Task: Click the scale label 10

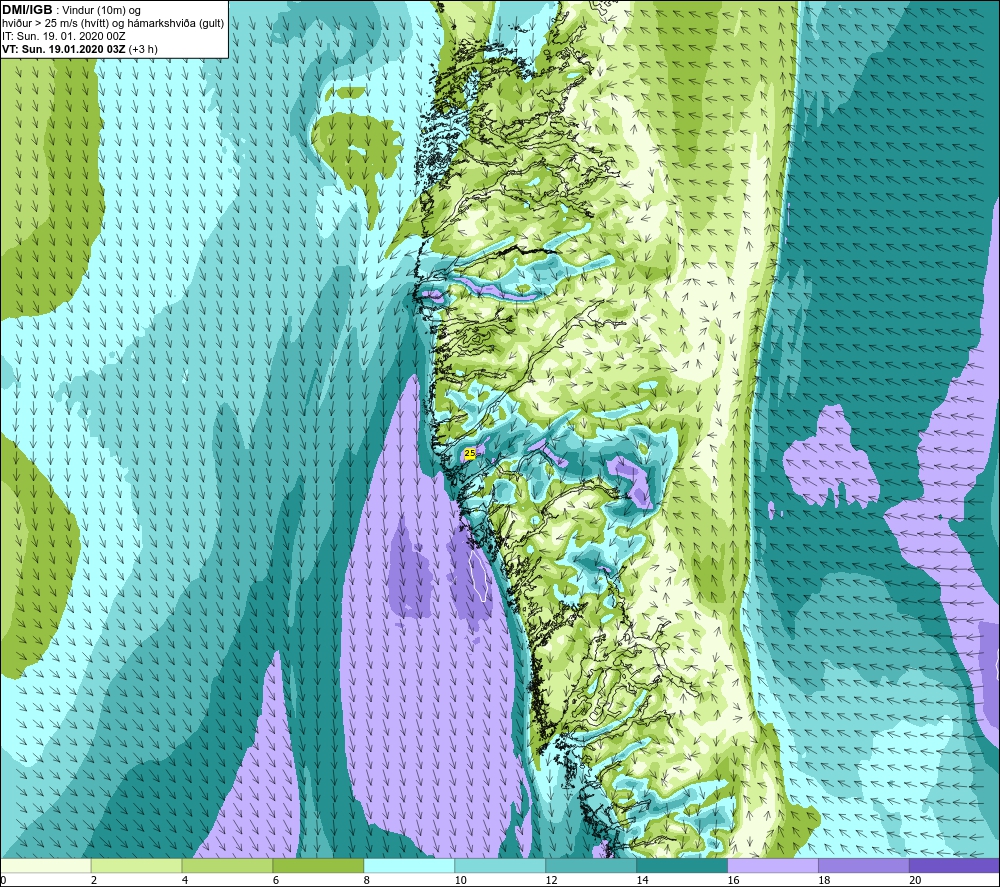Action: tap(460, 881)
